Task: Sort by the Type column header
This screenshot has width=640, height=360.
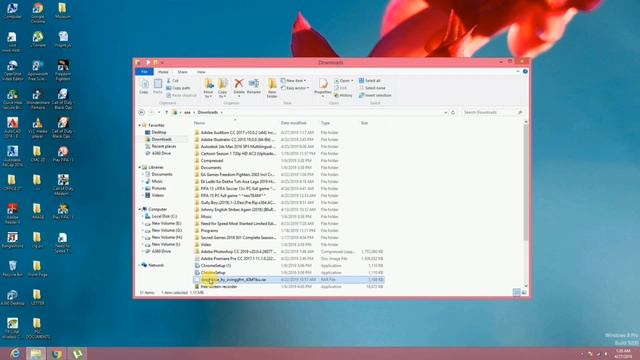Action: (325, 123)
